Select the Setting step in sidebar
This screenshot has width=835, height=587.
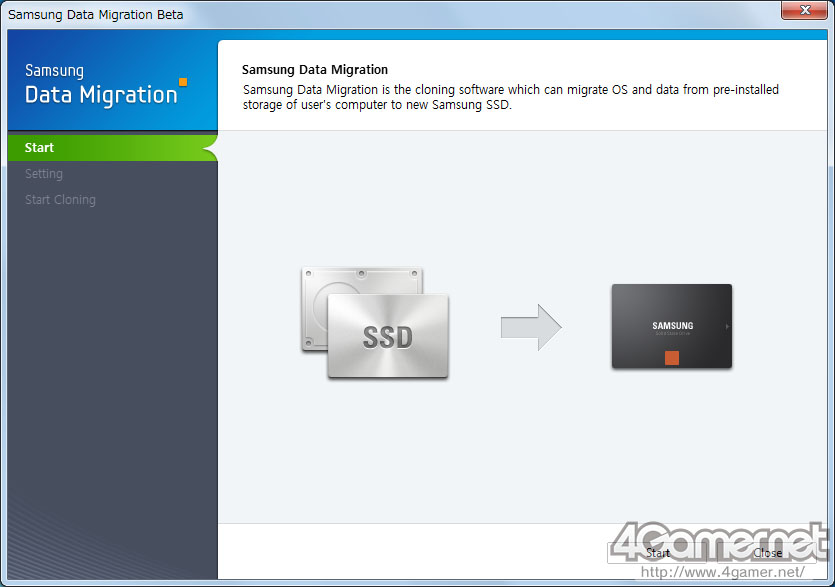tap(44, 174)
